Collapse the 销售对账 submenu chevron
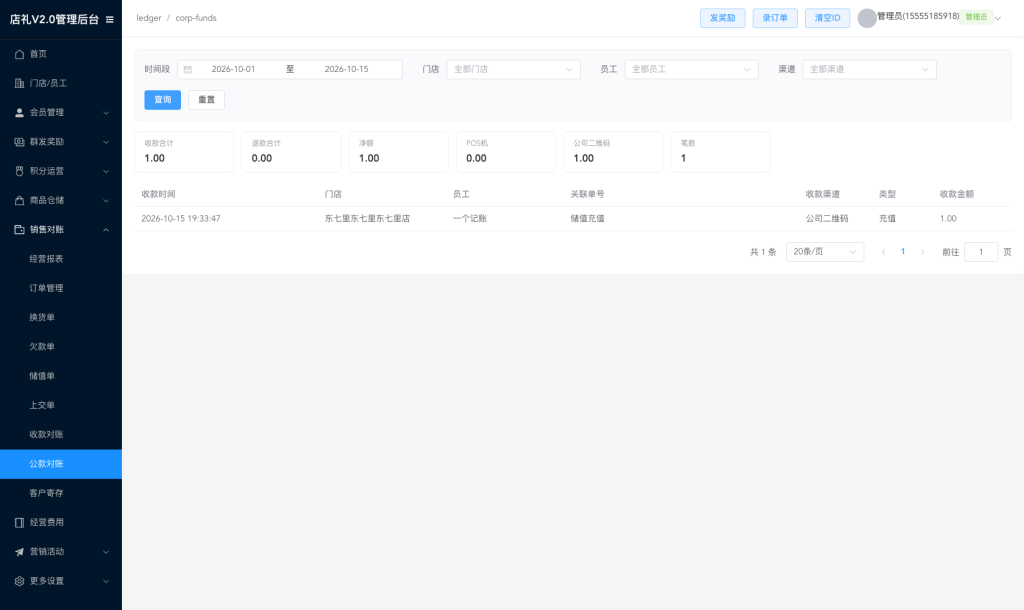1024x610 pixels. (106, 230)
